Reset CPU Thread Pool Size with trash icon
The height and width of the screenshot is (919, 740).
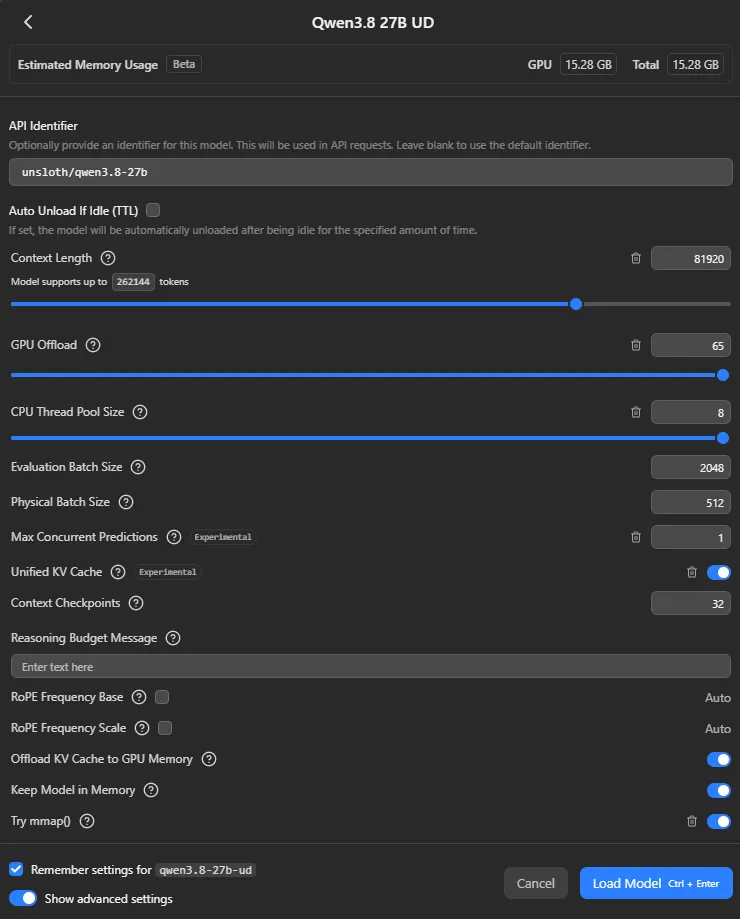click(636, 413)
